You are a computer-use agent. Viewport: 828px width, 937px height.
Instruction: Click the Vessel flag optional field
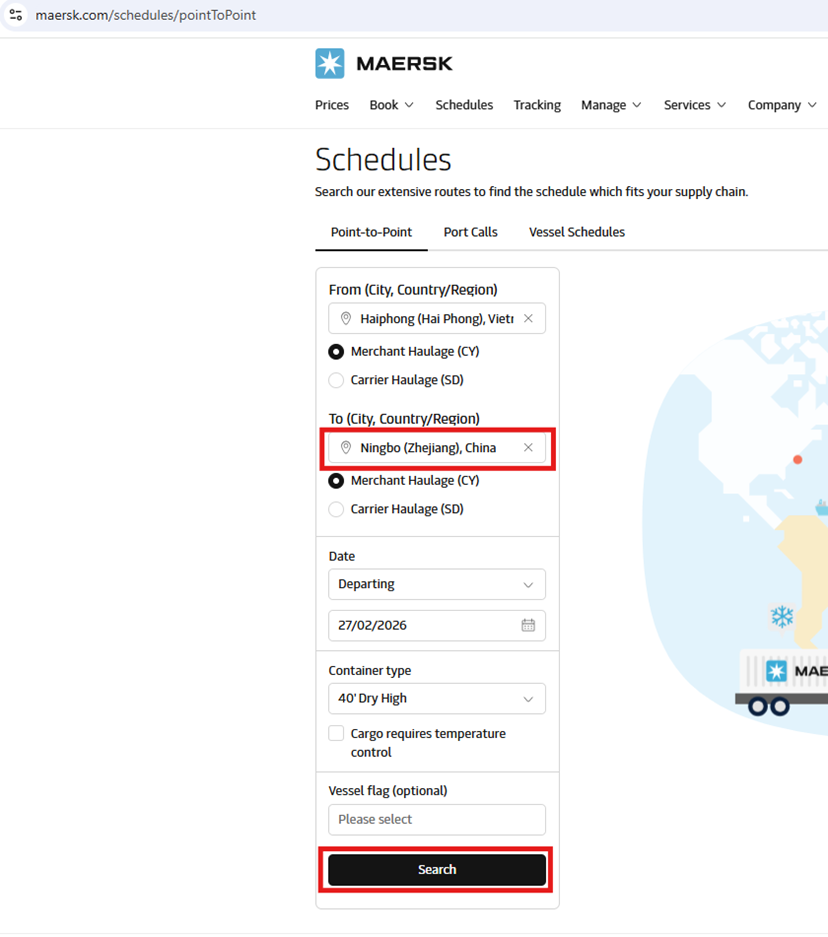point(437,820)
